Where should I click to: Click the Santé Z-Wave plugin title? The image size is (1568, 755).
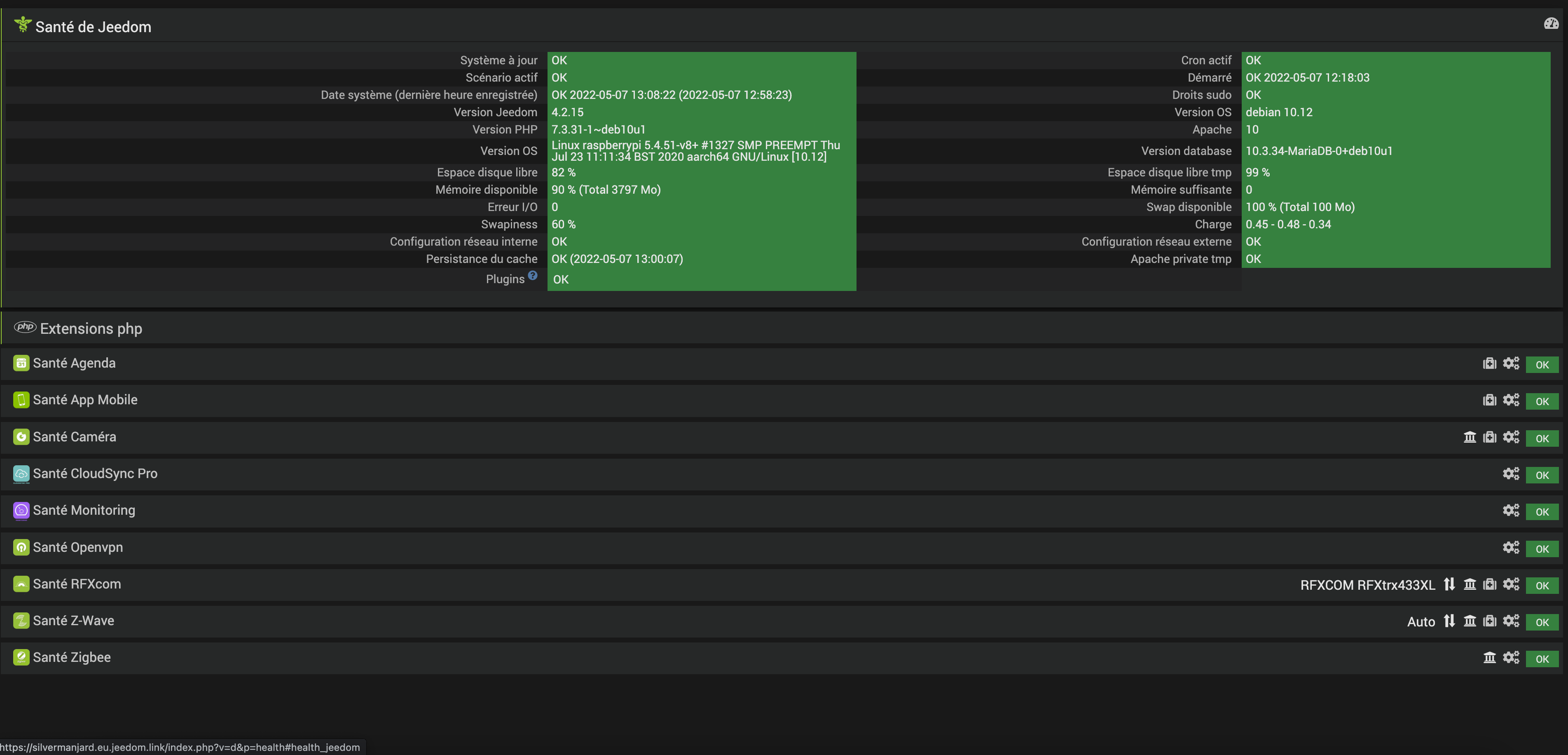73,620
